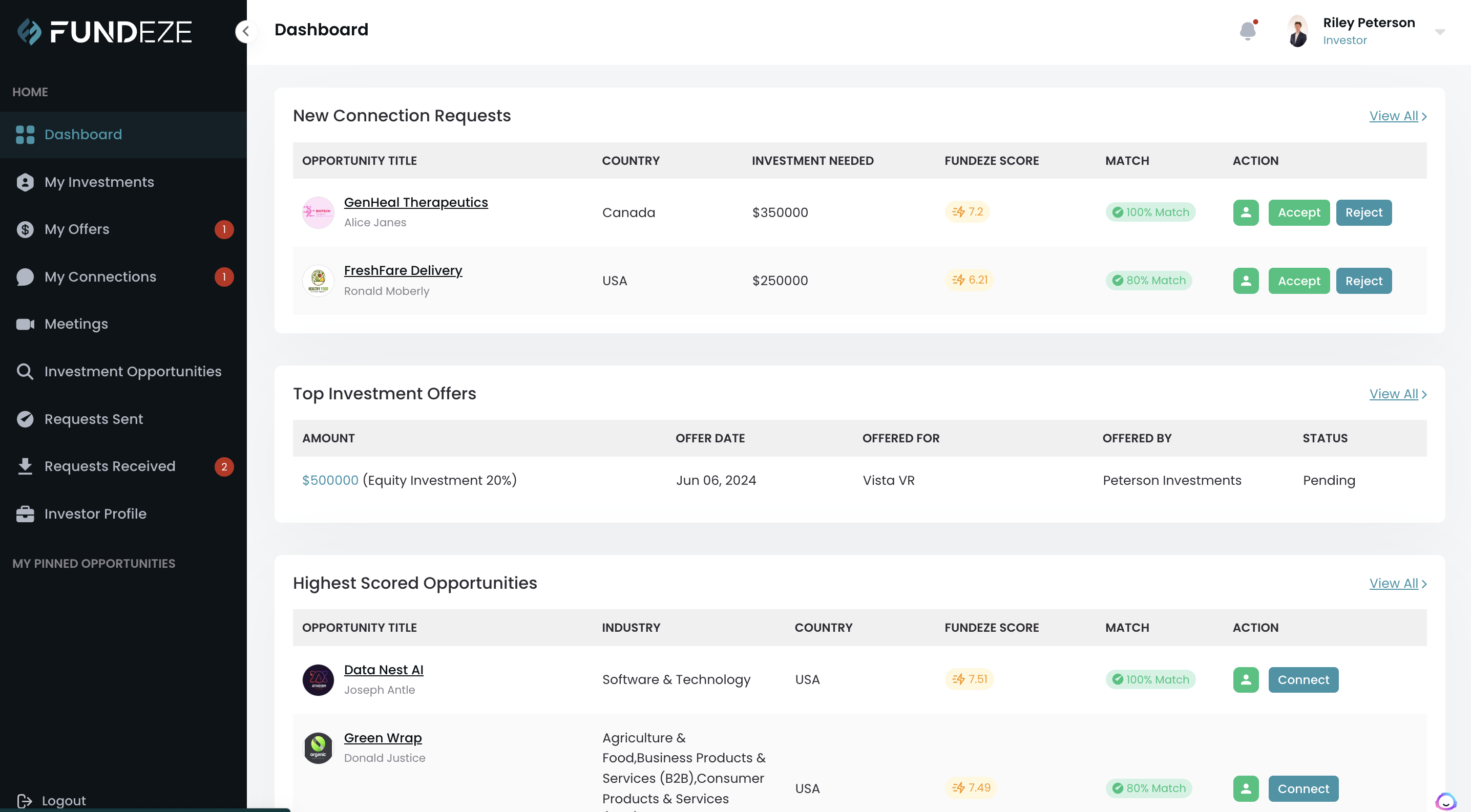Screen dimensions: 1471x812
Task: Open Investment Opportunities in sidebar
Action: tap(133, 372)
